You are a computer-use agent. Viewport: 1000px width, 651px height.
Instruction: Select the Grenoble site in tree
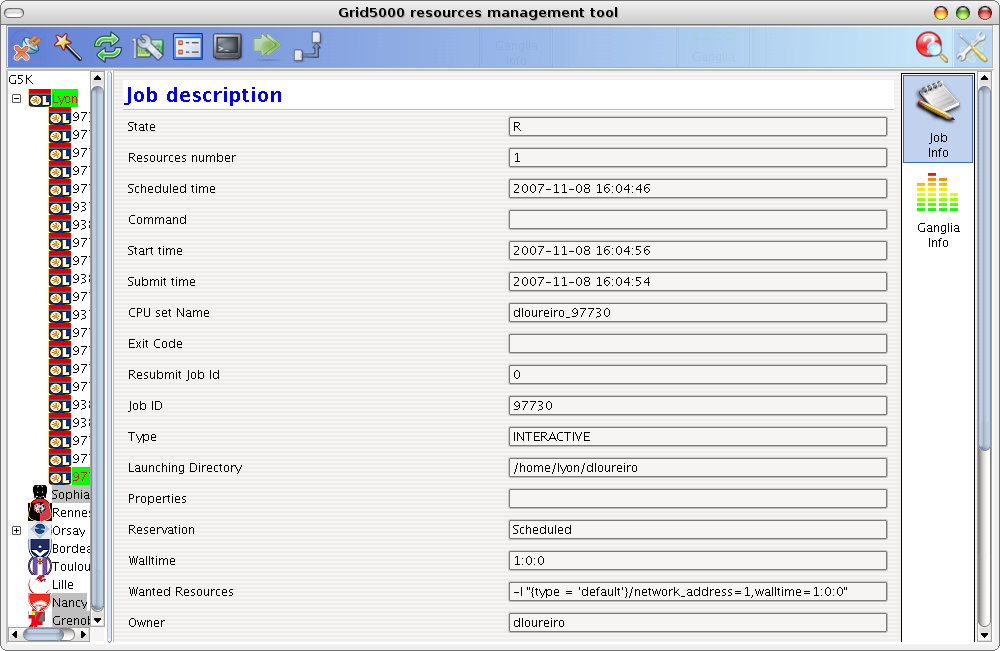click(70, 620)
